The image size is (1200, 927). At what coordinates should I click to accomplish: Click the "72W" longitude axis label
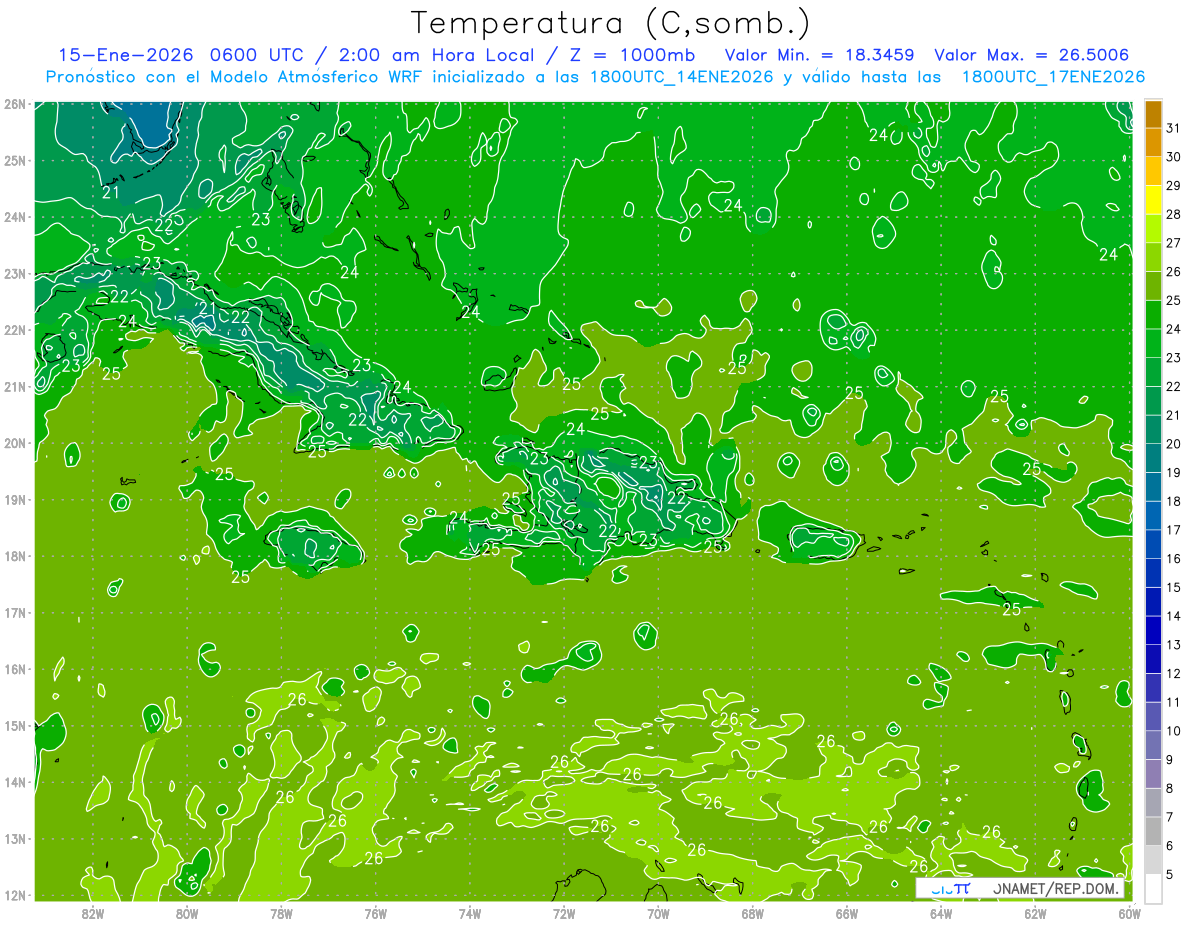click(x=564, y=913)
